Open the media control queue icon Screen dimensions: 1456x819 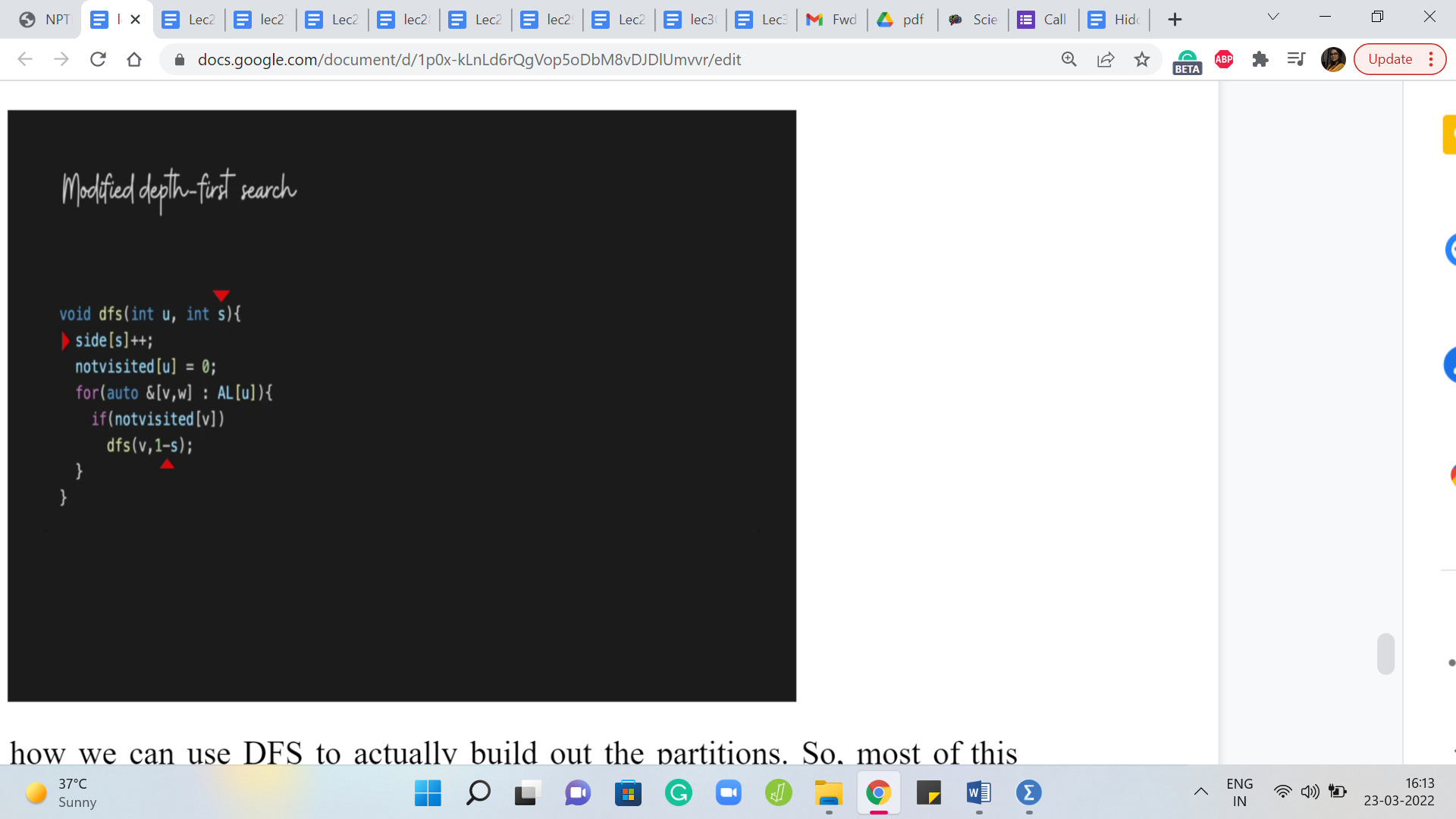coord(1296,59)
